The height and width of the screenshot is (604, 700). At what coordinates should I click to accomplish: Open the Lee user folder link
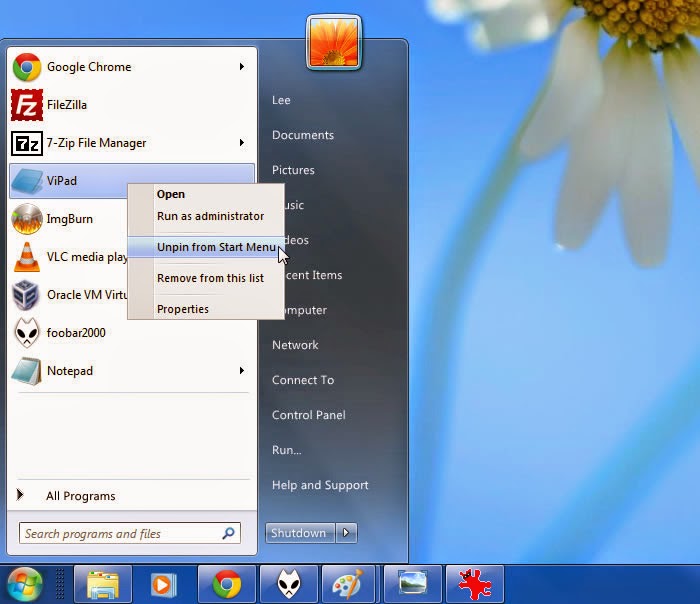(281, 100)
